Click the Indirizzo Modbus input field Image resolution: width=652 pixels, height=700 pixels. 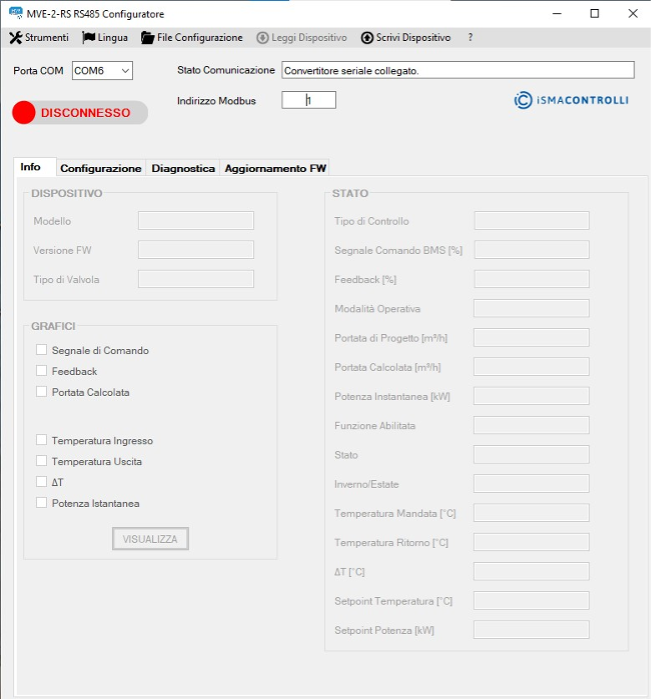[309, 100]
